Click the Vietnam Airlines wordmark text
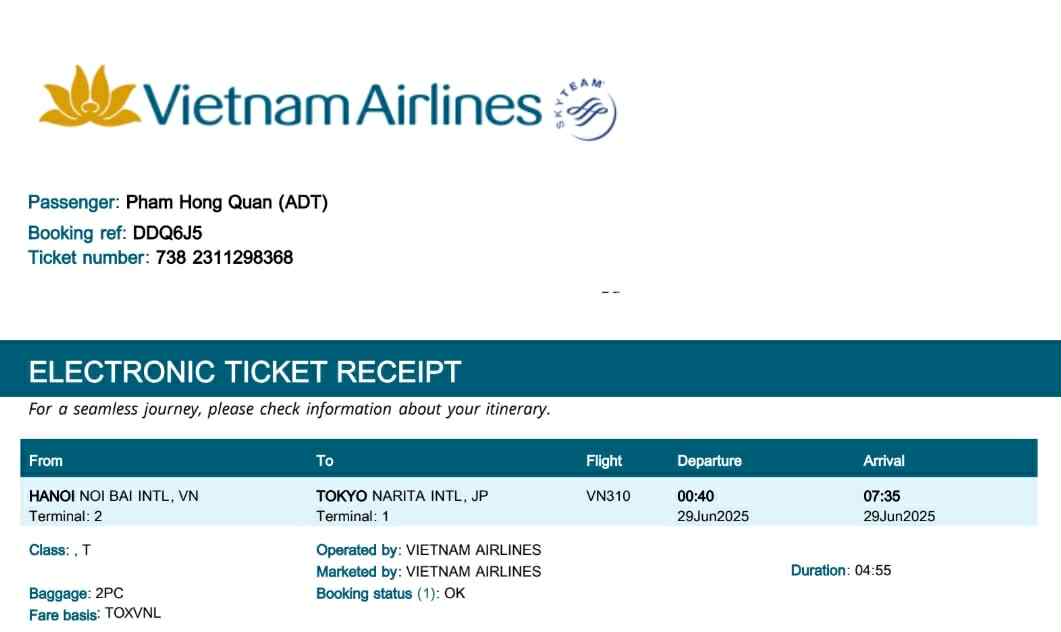1061x632 pixels. click(x=342, y=103)
